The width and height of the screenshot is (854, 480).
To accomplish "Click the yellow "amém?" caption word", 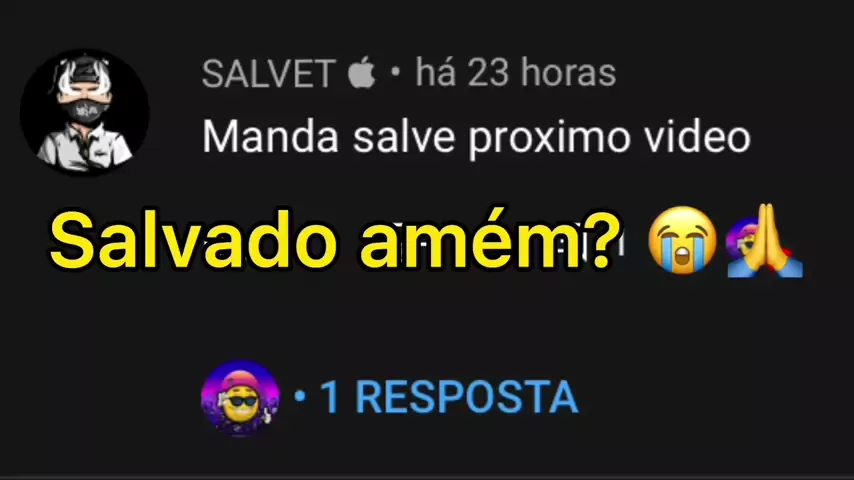I will (490, 240).
